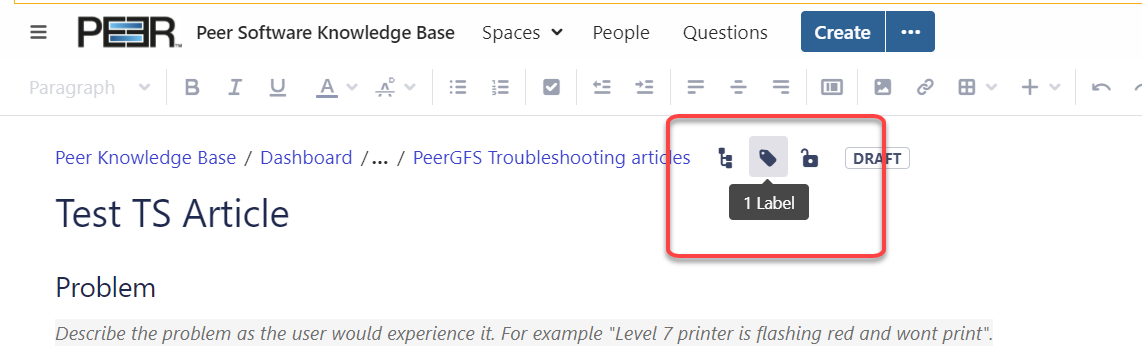Toggle bold formatting

192,88
